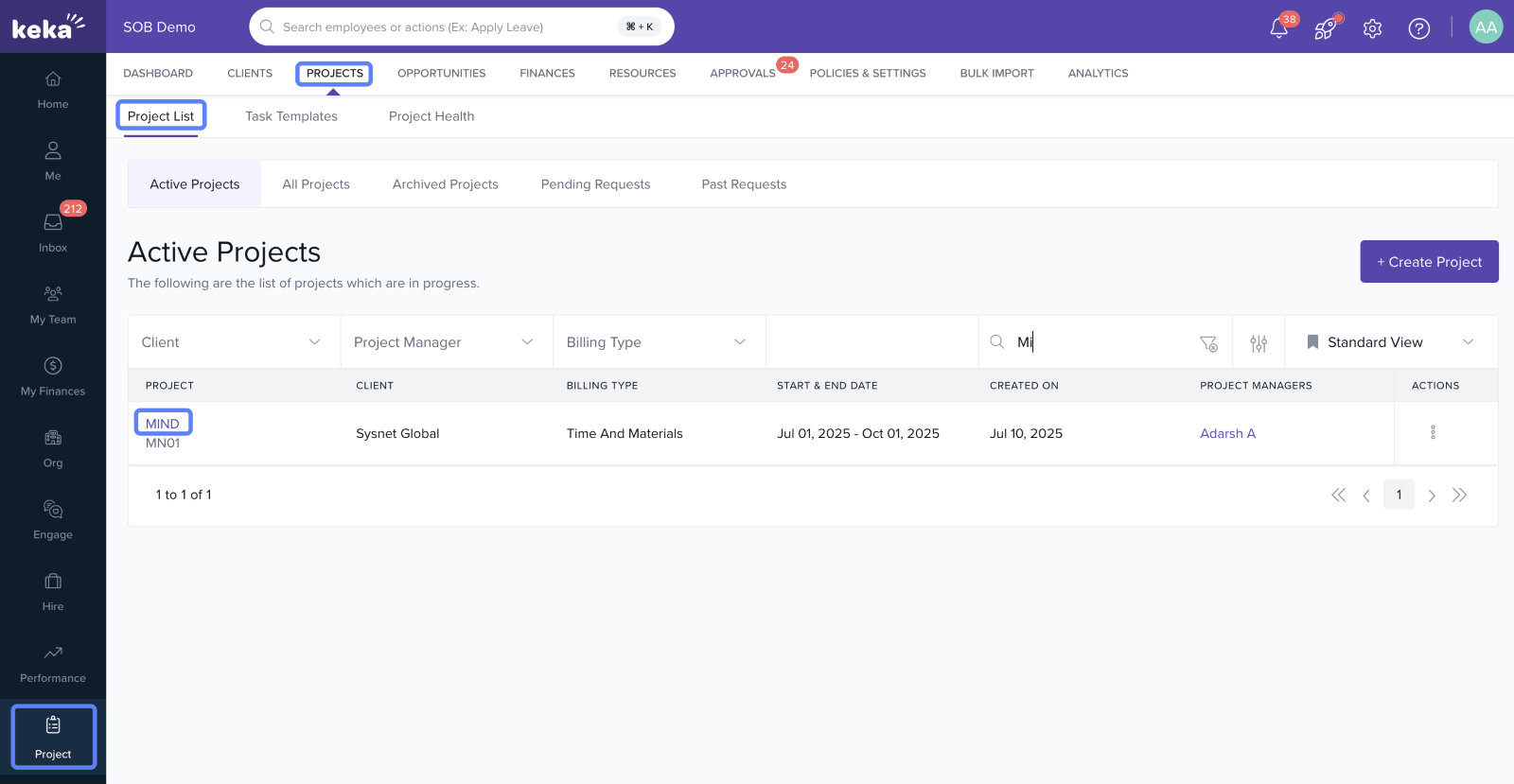This screenshot has height=784, width=1514.
Task: Open the notifications bell icon
Action: pyautogui.click(x=1278, y=28)
